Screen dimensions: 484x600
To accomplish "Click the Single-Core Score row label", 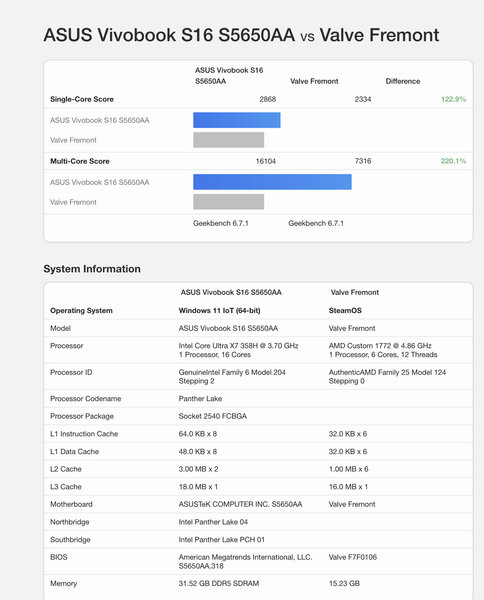I will pyautogui.click(x=82, y=99).
